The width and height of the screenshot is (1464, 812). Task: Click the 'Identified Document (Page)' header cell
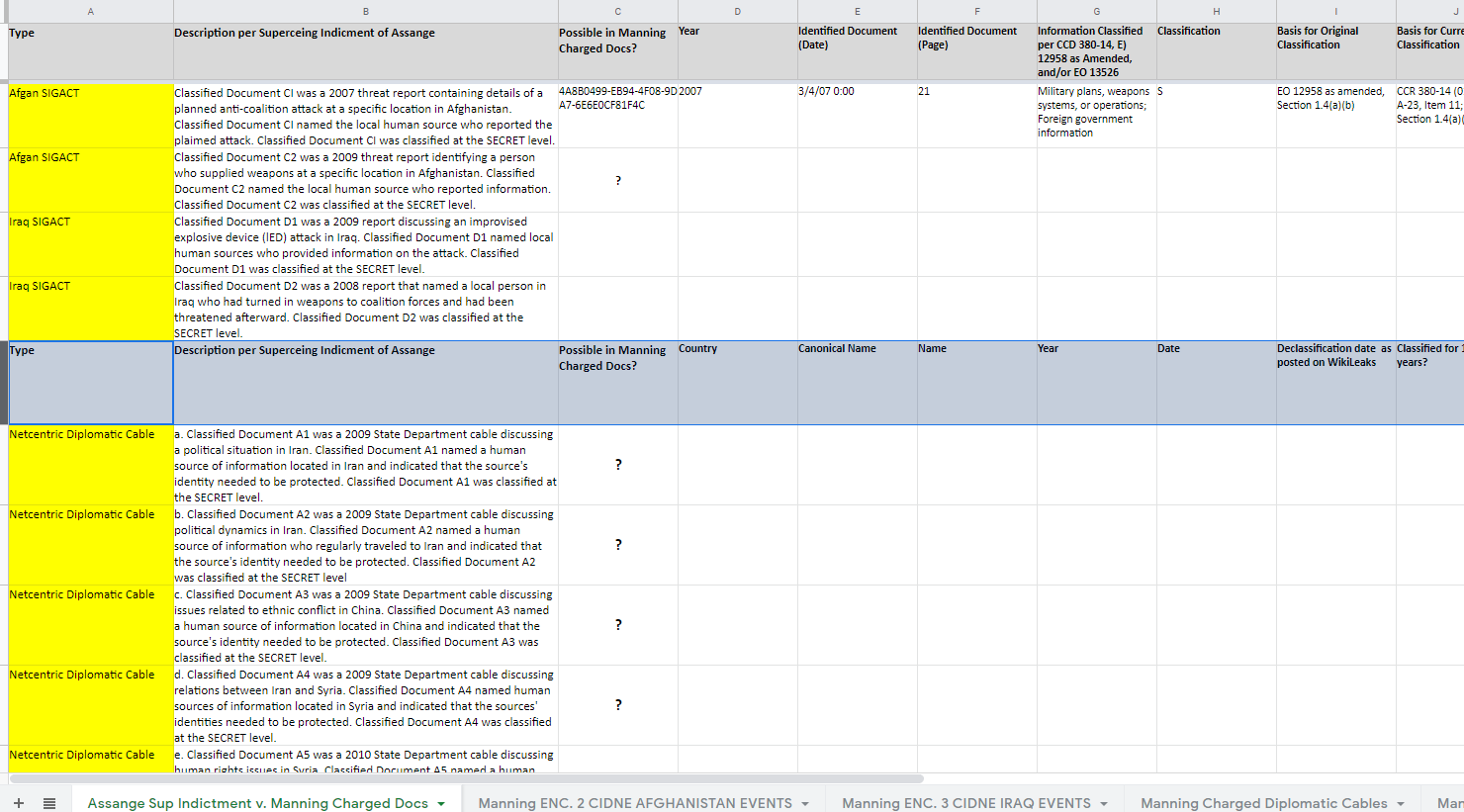pos(977,52)
